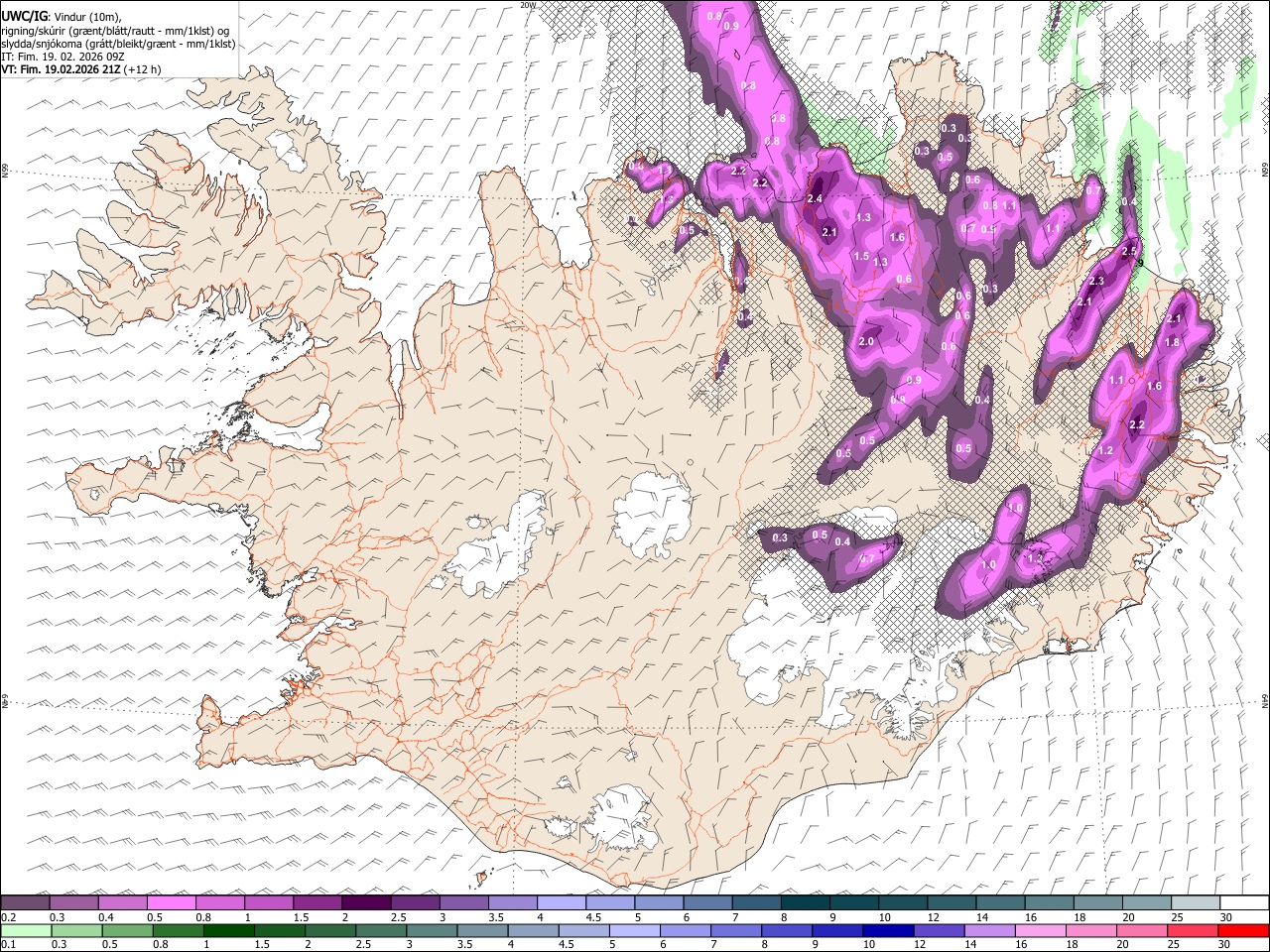The image size is (1270, 952).
Task: Select bright red bottom swatch after 30
Action: (x=1243, y=930)
